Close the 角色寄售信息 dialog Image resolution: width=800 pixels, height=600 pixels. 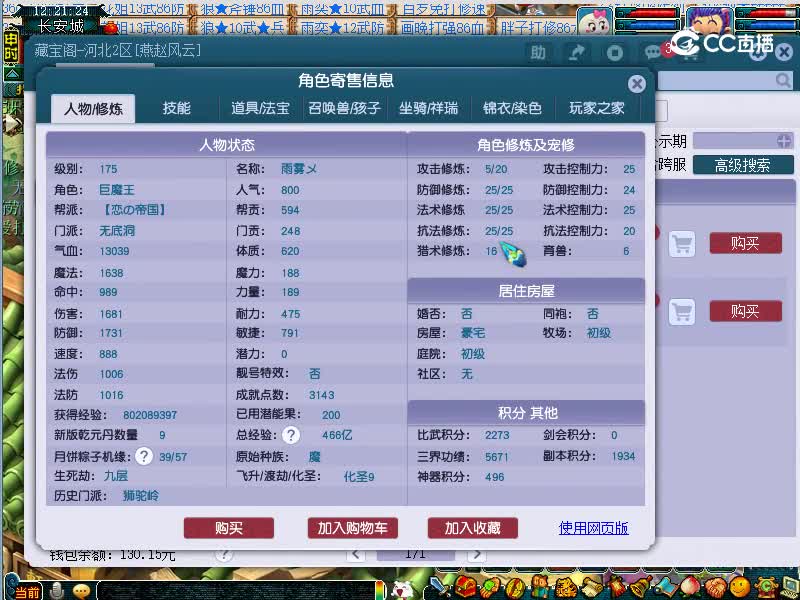tap(637, 84)
